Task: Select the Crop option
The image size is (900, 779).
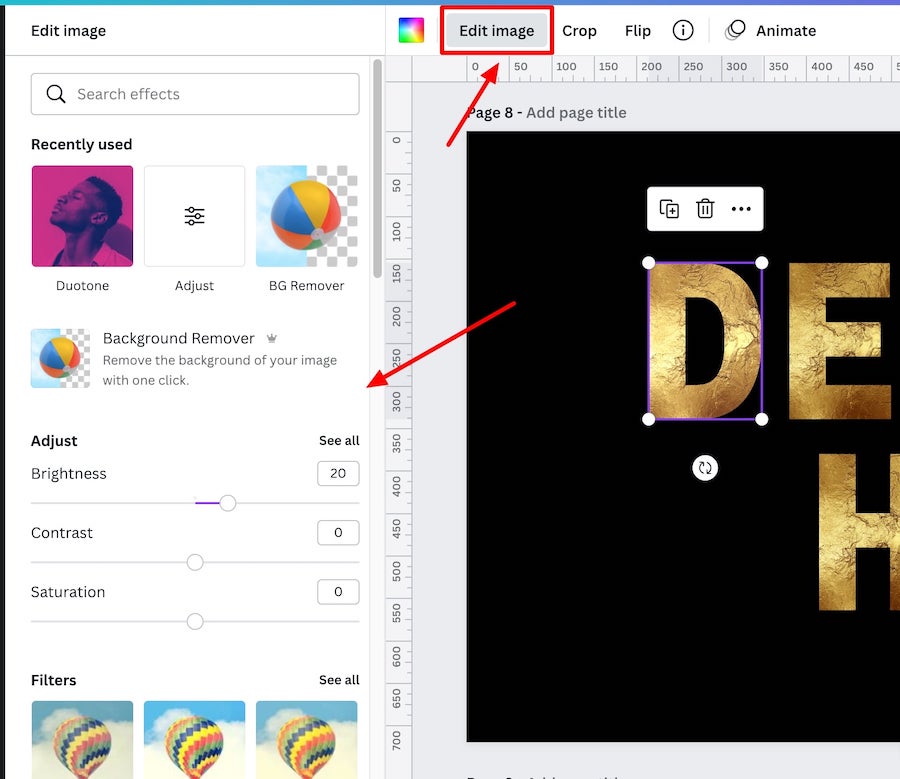Action: coord(579,31)
